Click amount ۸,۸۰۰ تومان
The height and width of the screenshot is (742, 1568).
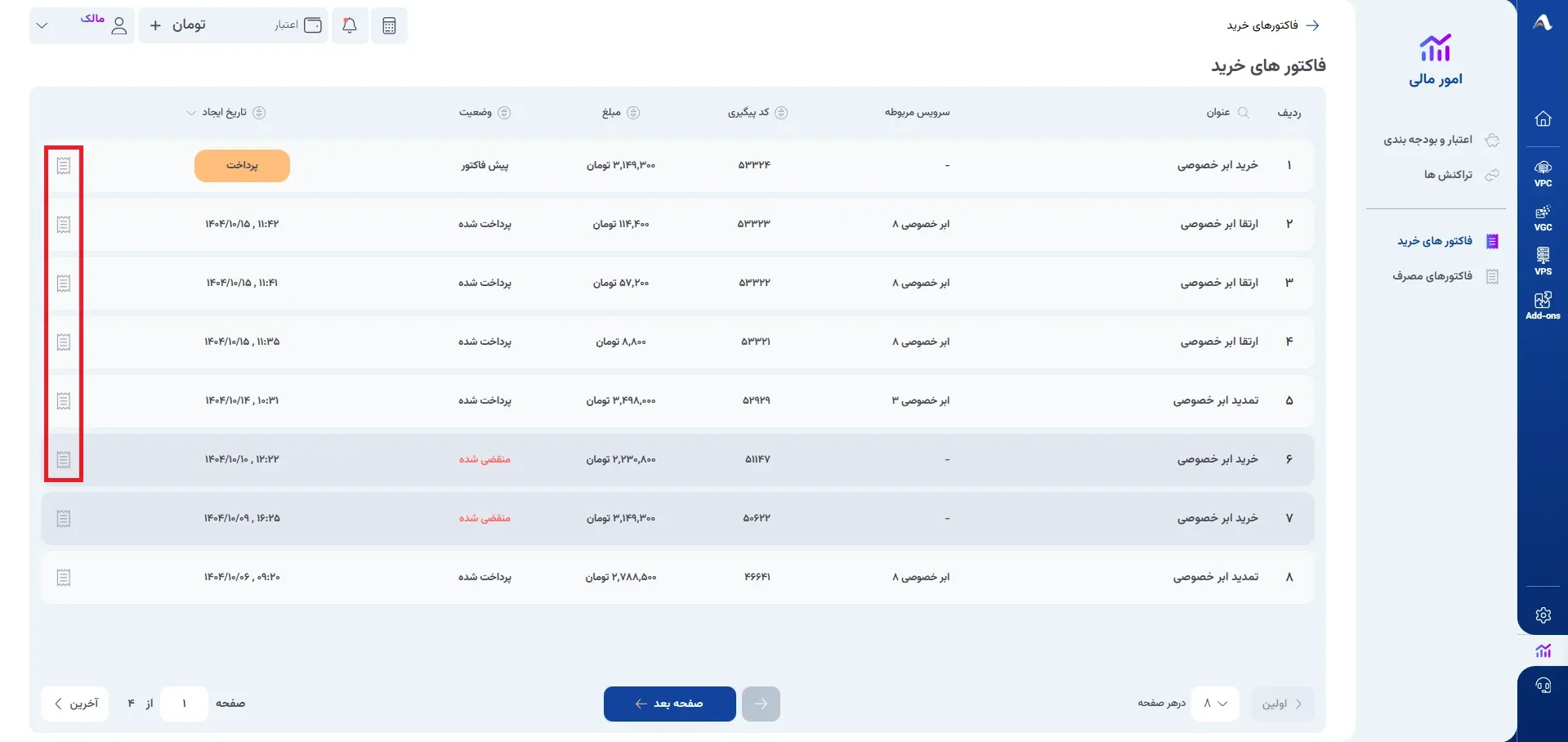point(621,342)
